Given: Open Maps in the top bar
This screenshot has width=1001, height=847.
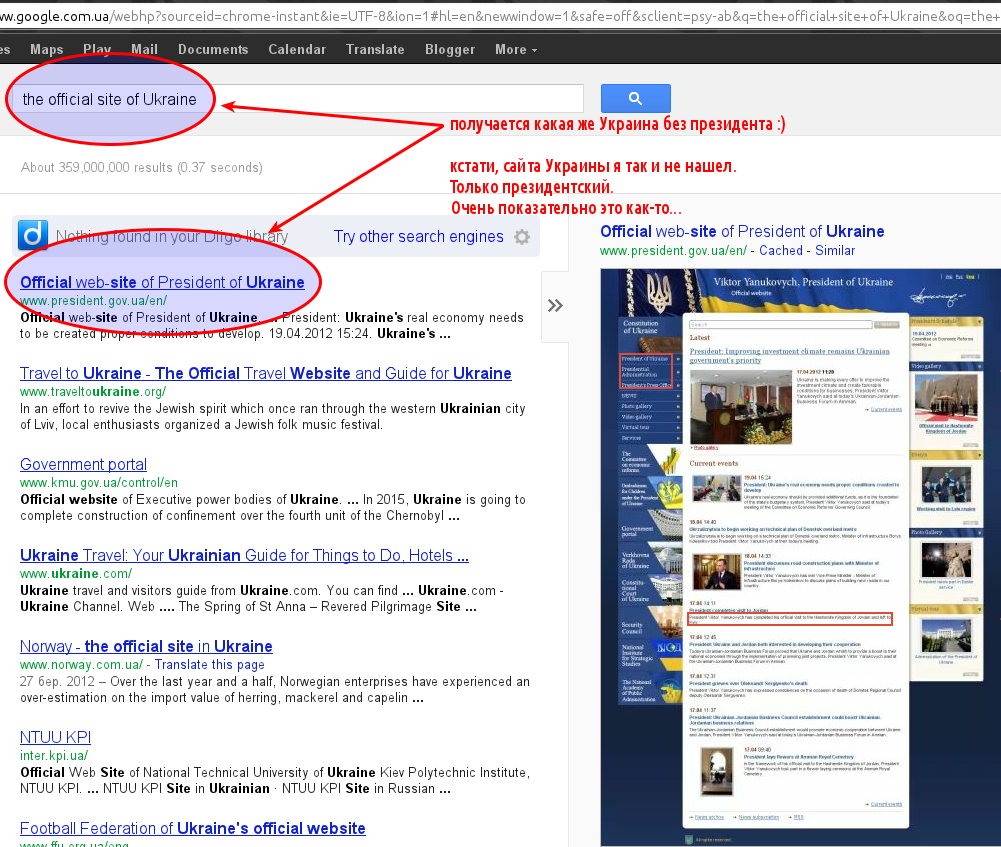Looking at the screenshot, I should click(x=47, y=49).
